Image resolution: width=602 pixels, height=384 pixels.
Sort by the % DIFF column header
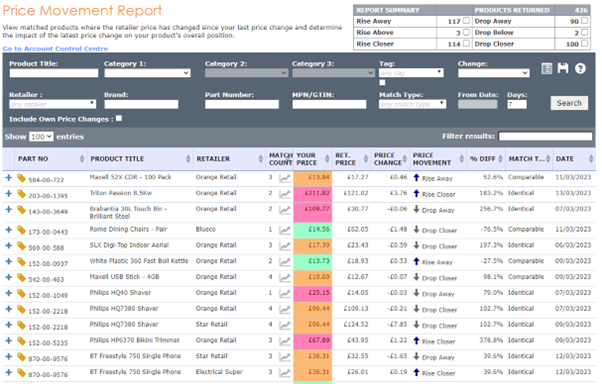pyautogui.click(x=486, y=159)
